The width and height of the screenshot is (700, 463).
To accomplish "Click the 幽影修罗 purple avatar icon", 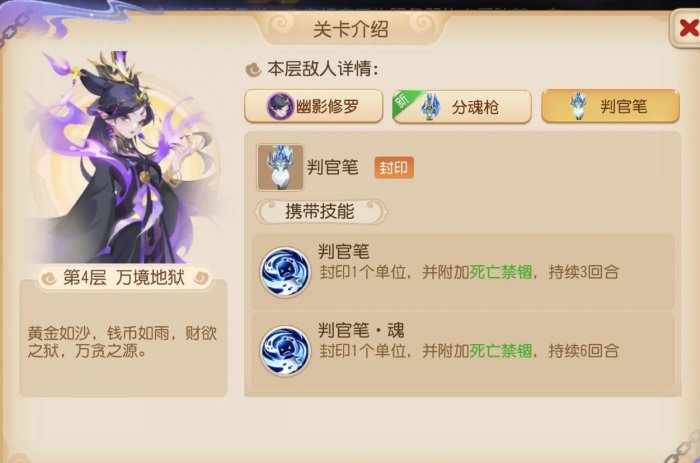I will [x=279, y=106].
